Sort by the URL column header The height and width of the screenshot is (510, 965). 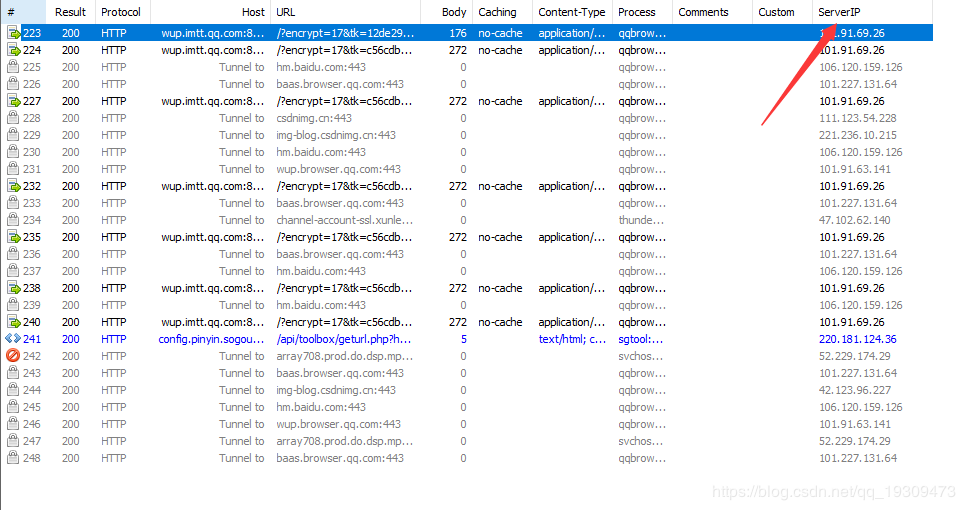tap(345, 12)
